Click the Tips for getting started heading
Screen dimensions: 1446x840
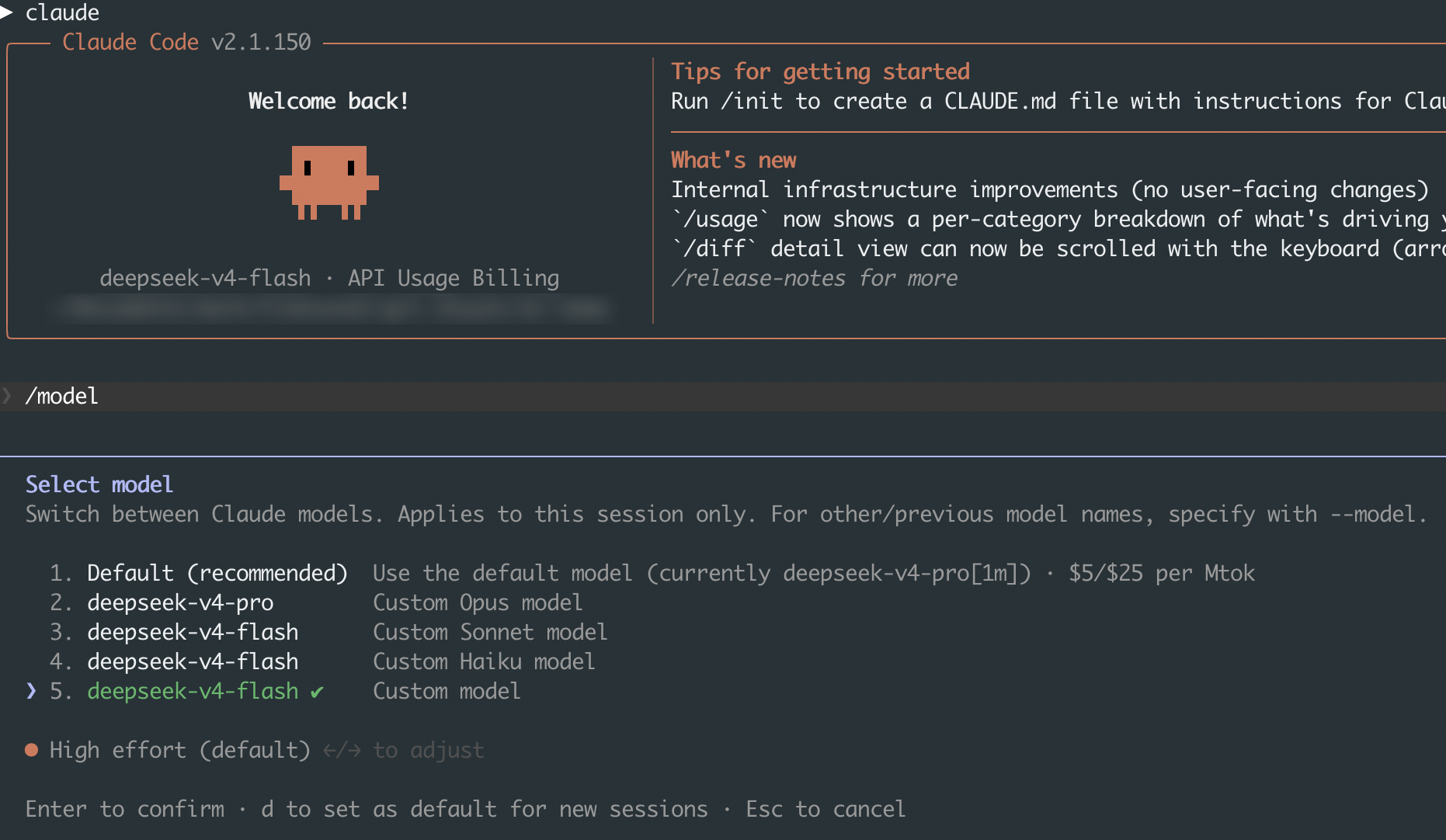tap(821, 71)
